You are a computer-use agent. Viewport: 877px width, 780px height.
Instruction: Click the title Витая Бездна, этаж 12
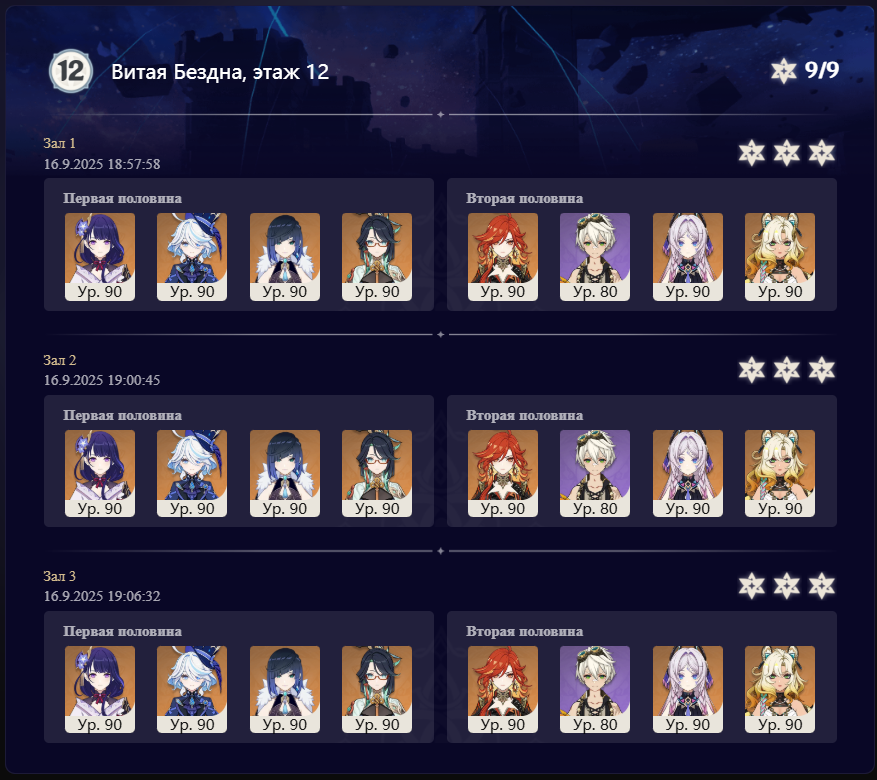(220, 72)
